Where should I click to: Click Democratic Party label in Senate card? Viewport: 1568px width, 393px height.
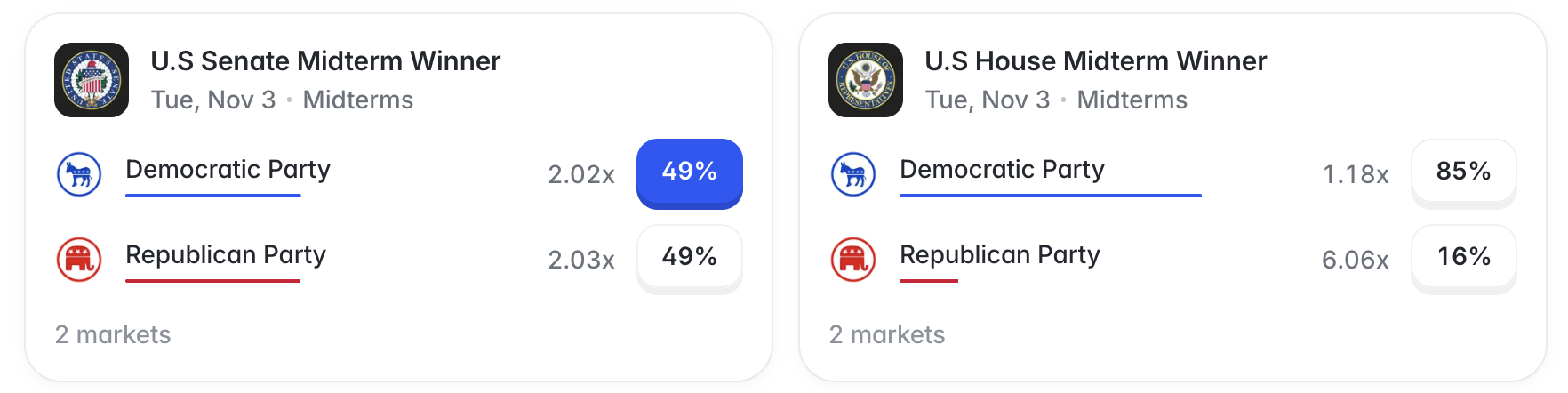coord(228,169)
